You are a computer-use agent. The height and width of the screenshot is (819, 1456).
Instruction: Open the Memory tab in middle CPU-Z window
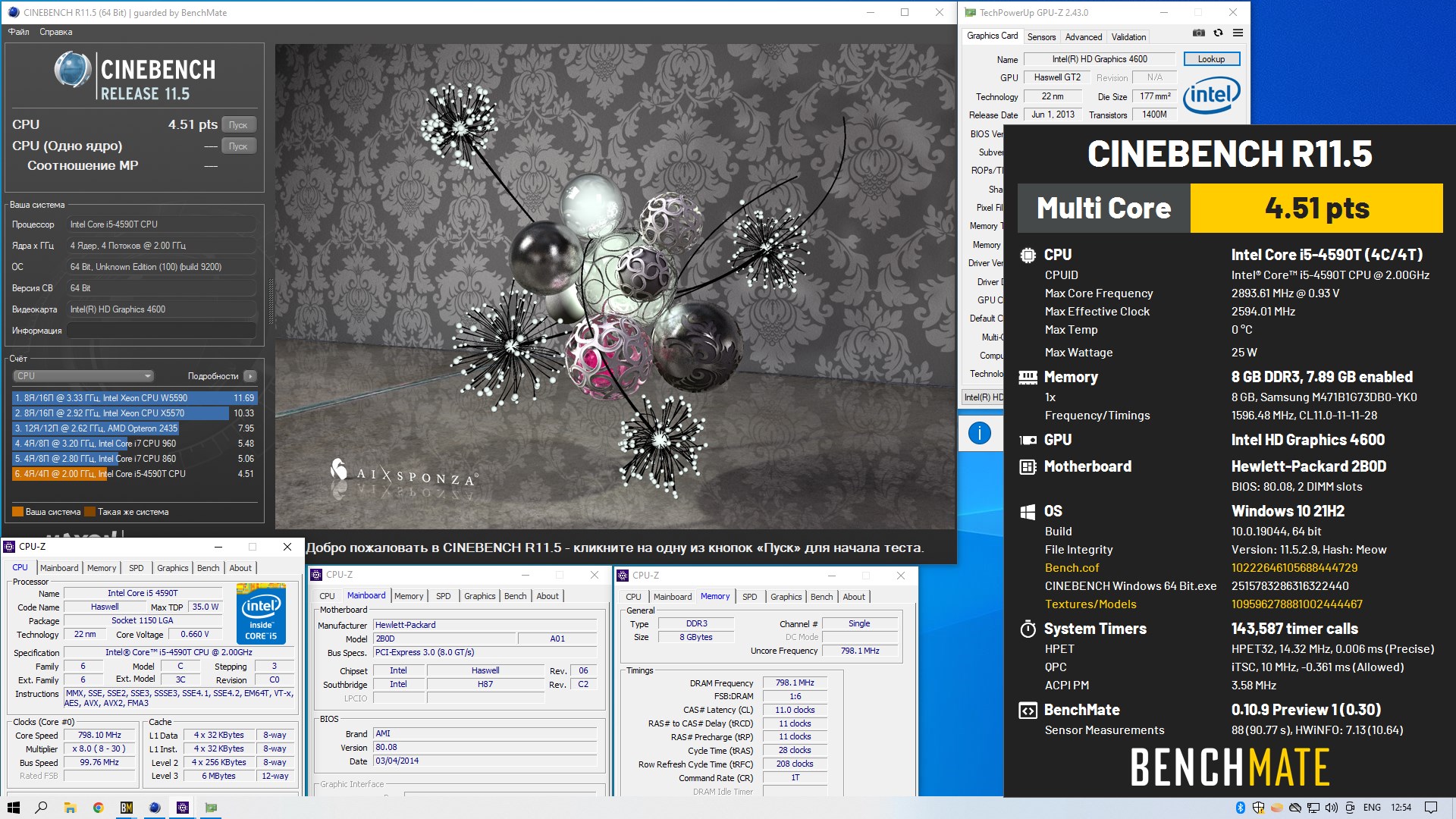pyautogui.click(x=409, y=596)
